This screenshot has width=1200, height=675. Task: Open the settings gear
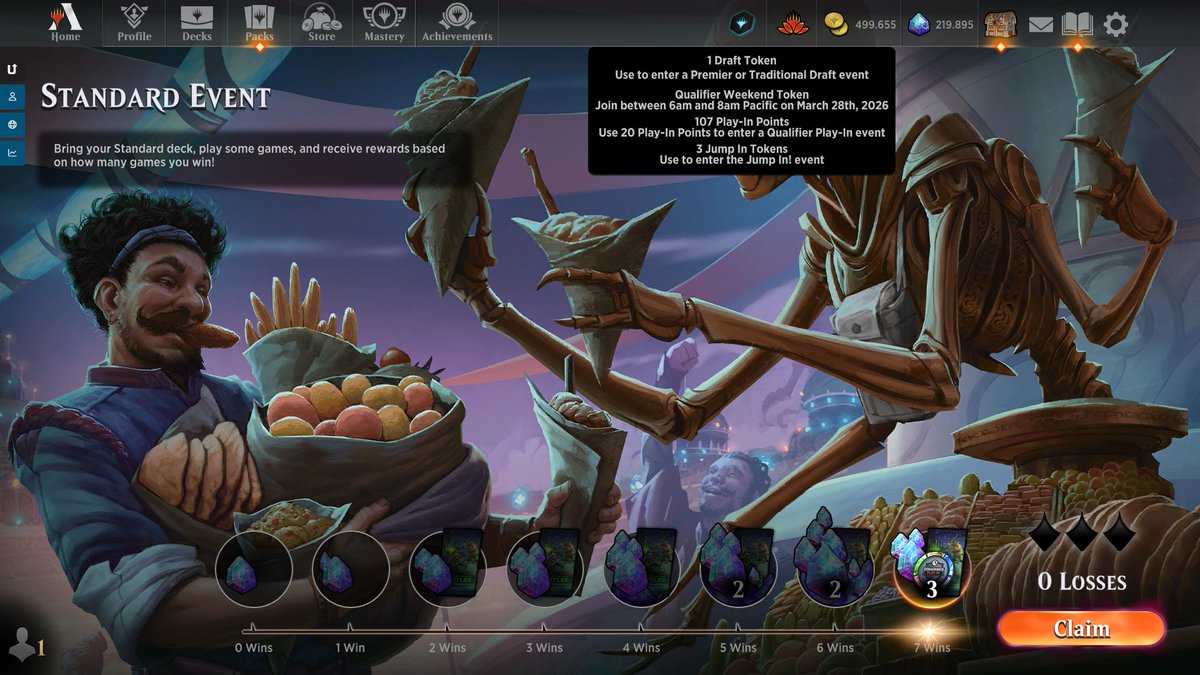1116,24
